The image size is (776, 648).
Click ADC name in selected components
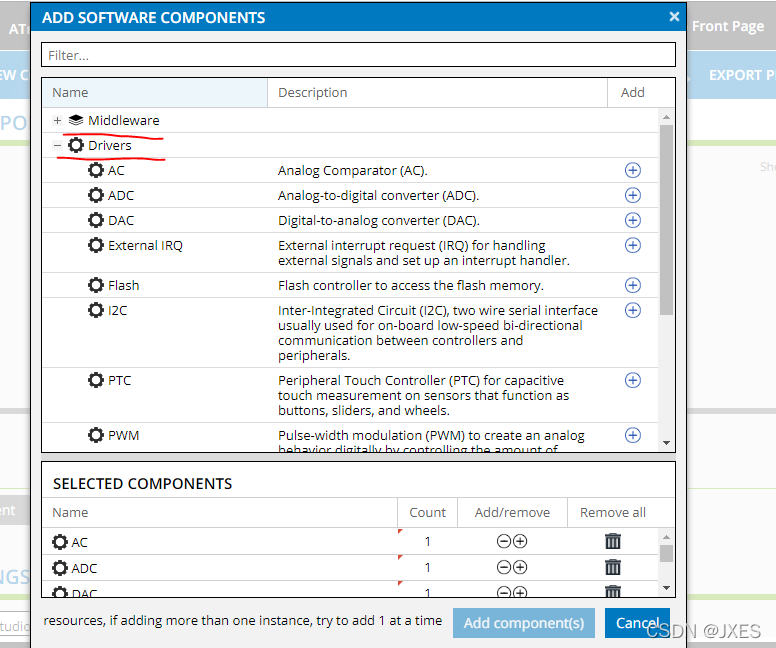point(84,568)
